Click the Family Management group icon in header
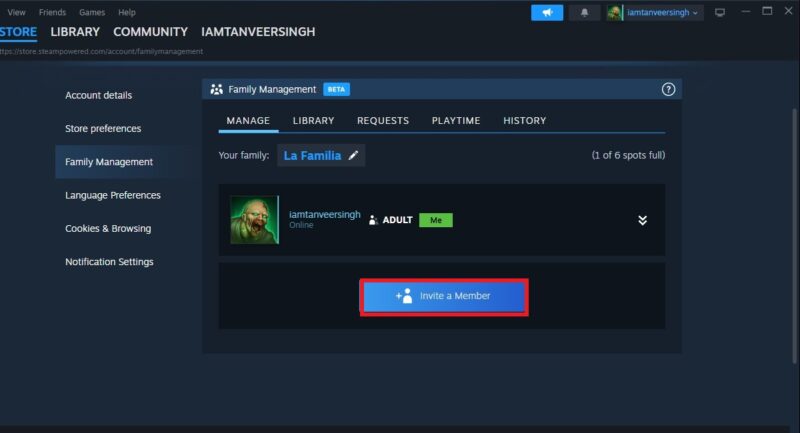The height and width of the screenshot is (433, 800). pyautogui.click(x=216, y=89)
